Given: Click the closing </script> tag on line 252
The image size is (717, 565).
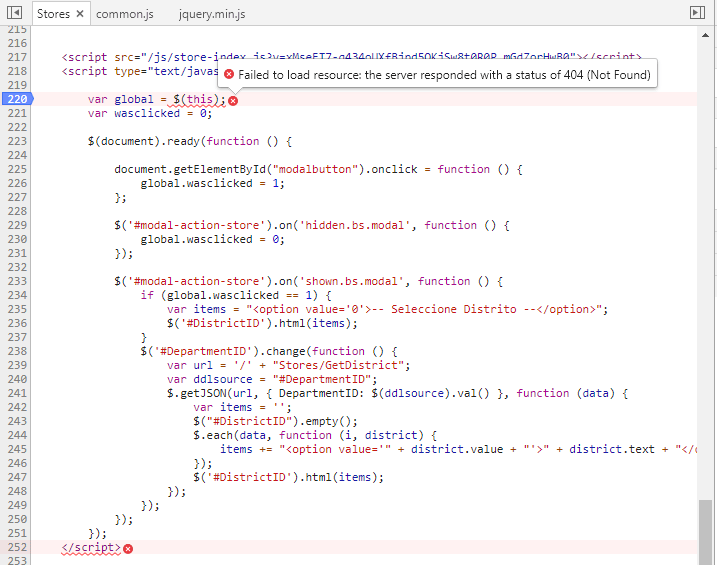Looking at the screenshot, I should pos(91,547).
